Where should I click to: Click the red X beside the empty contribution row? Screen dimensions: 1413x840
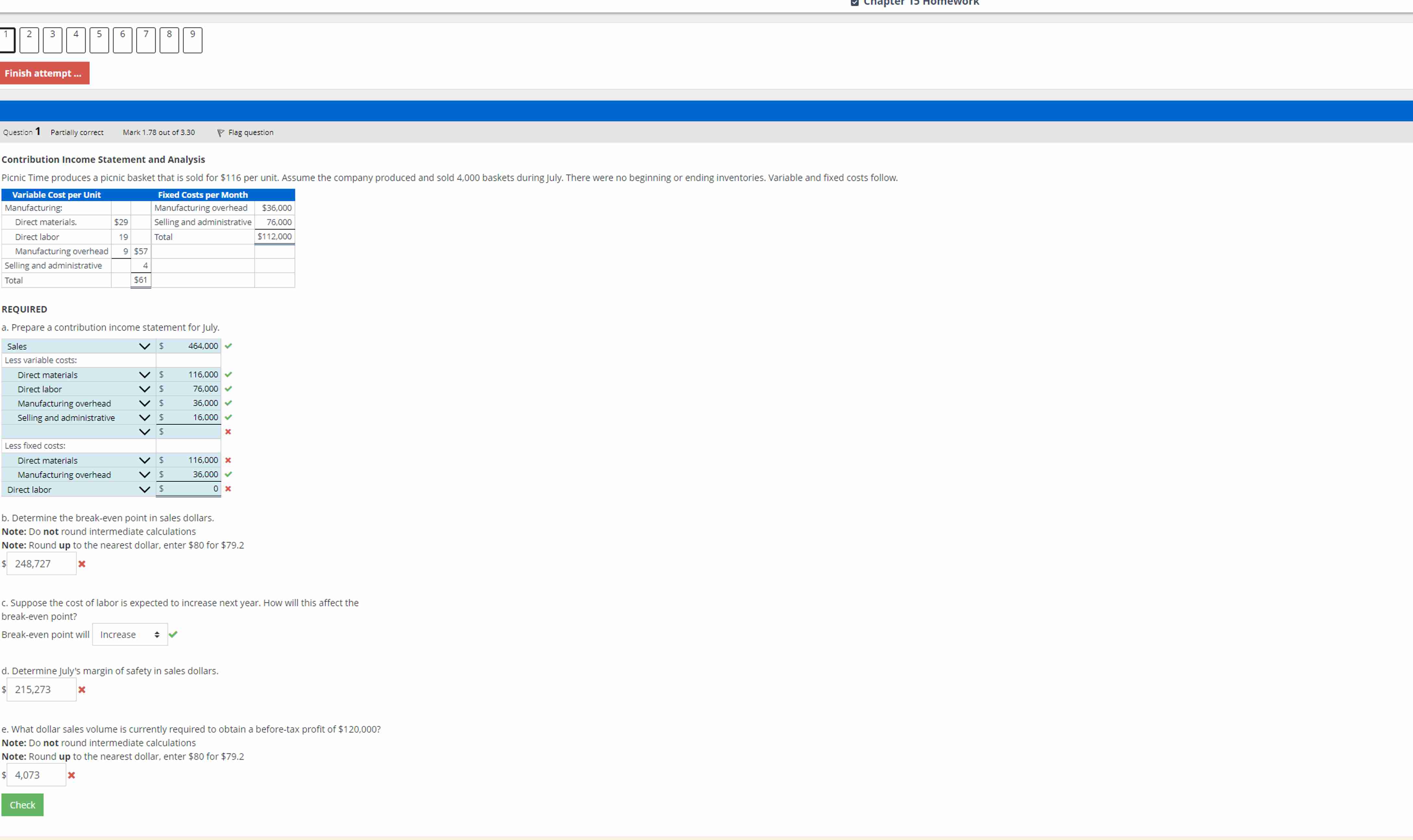point(228,431)
